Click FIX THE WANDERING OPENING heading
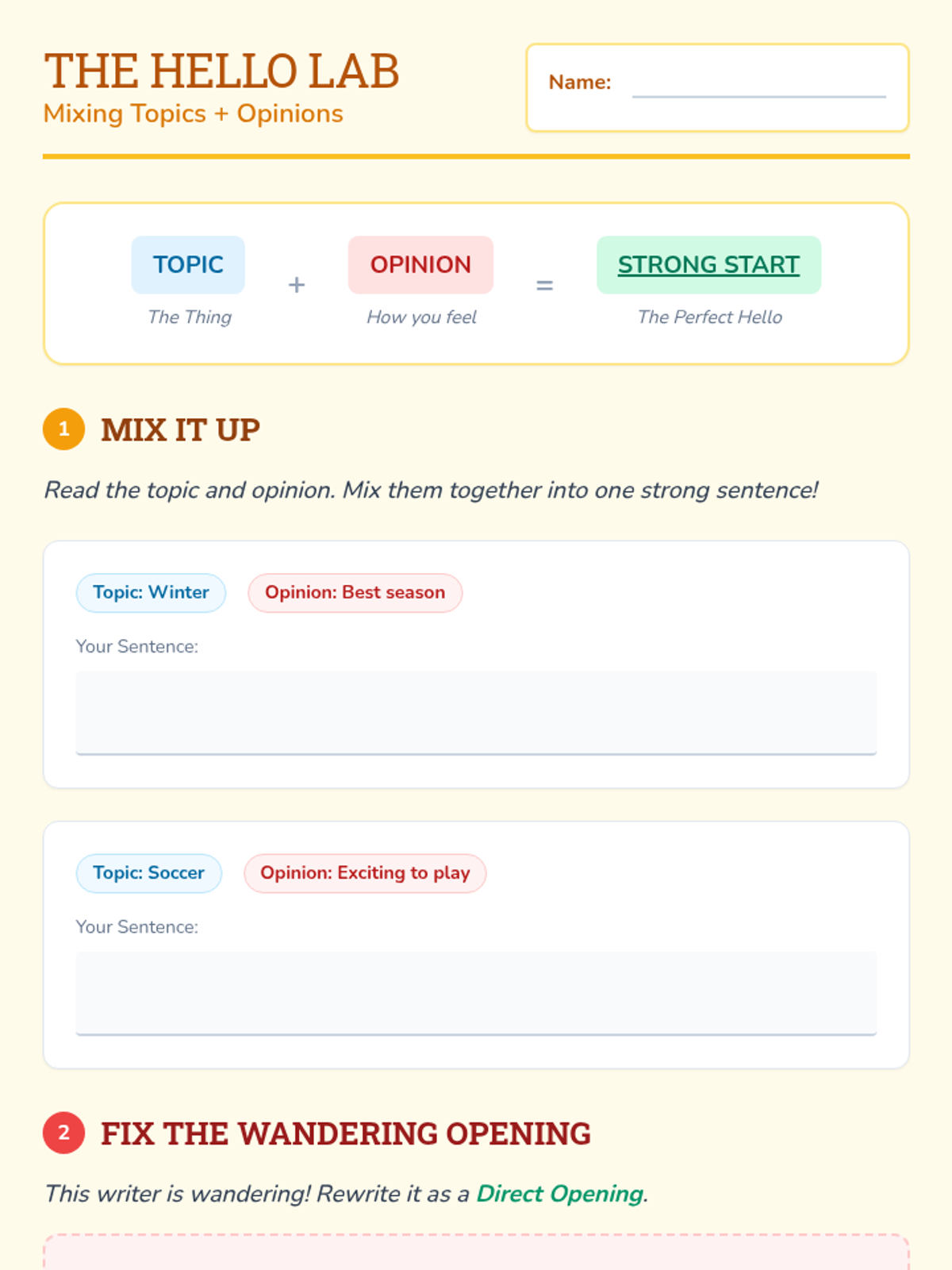The image size is (952, 1270). click(x=345, y=1133)
